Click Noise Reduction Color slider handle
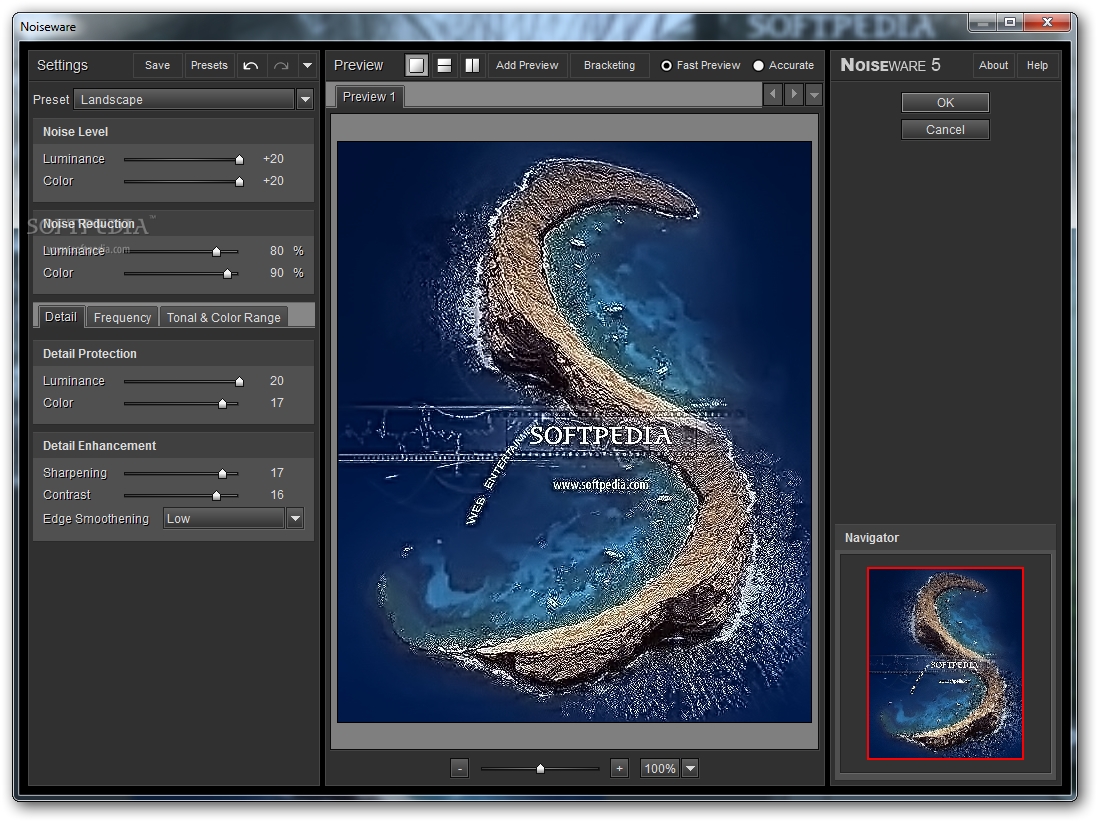Screen dimensions: 1098x822 click(x=228, y=273)
